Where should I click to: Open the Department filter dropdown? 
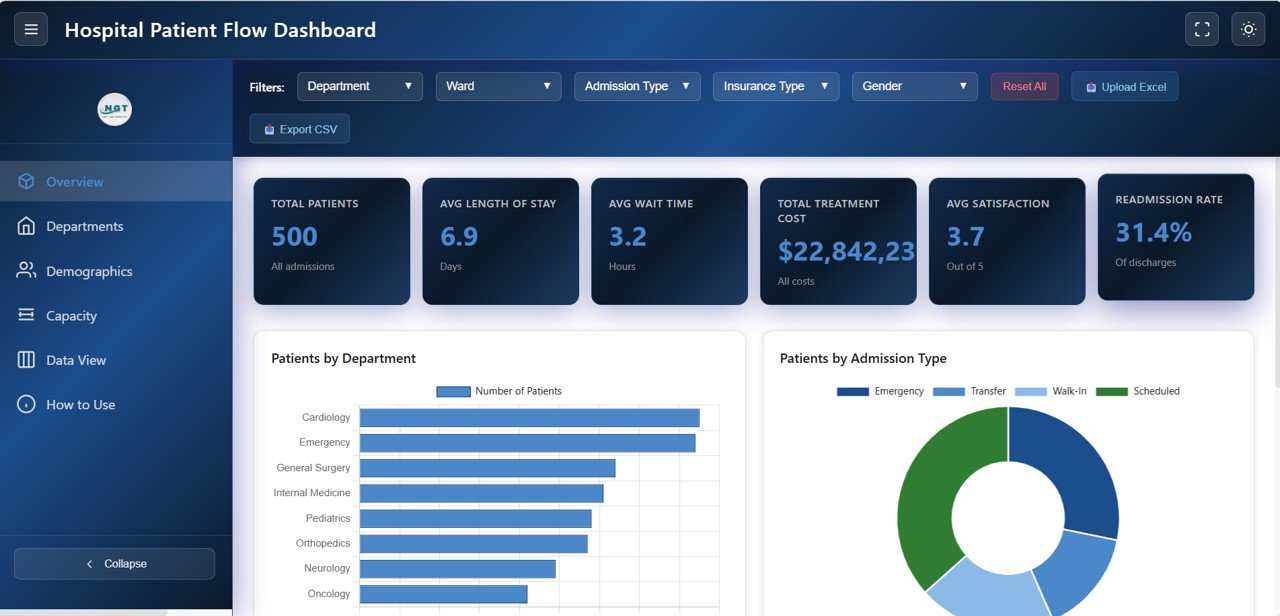[359, 86]
